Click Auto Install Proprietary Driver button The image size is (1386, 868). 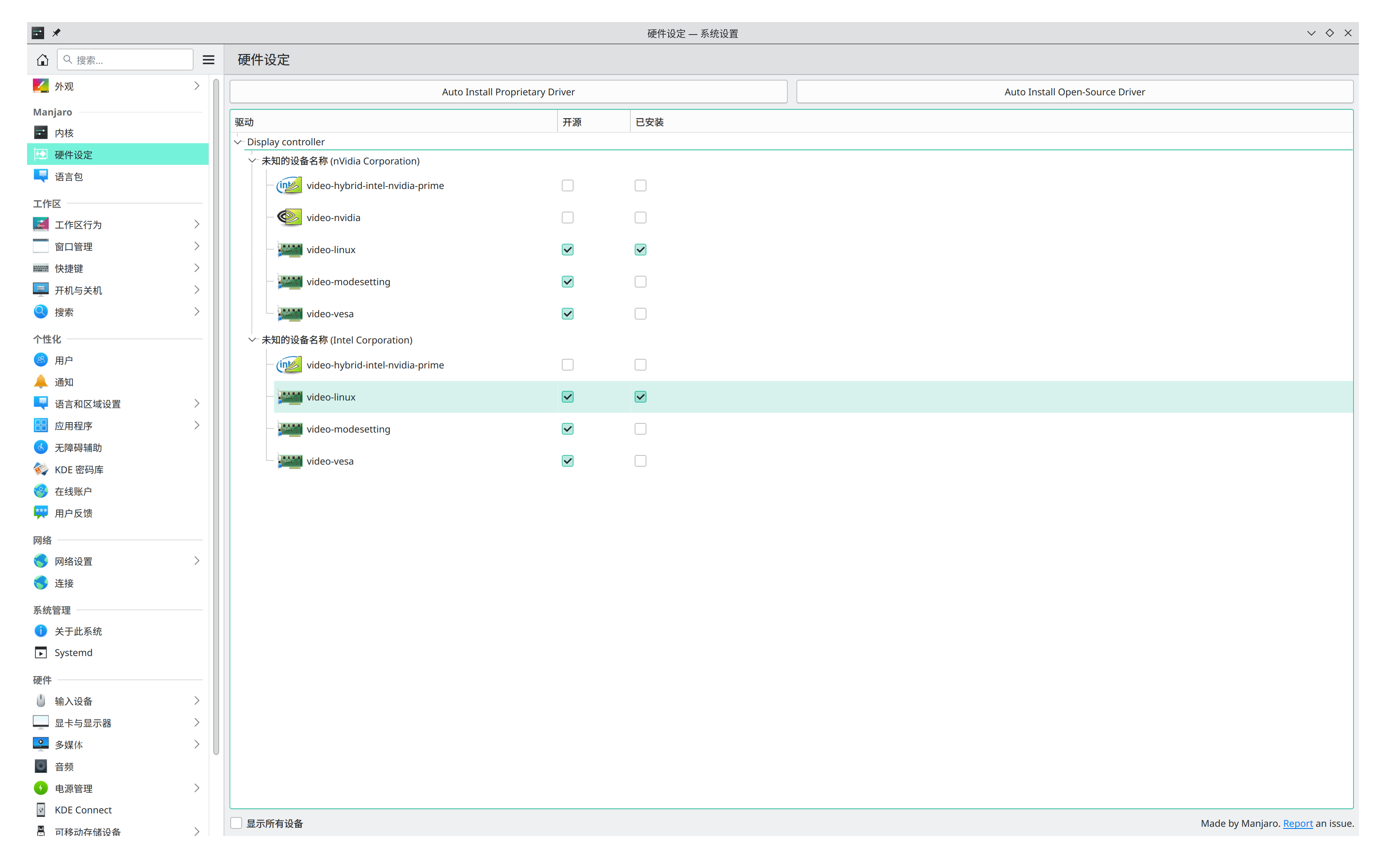click(x=508, y=92)
